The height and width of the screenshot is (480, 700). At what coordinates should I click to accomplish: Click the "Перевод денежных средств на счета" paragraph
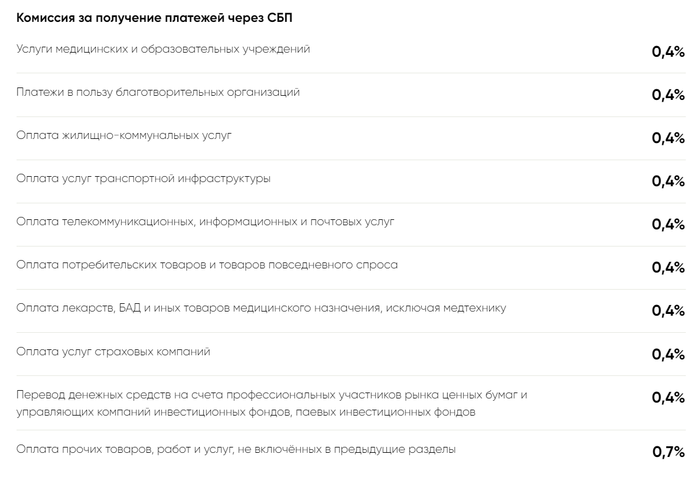(x=270, y=403)
